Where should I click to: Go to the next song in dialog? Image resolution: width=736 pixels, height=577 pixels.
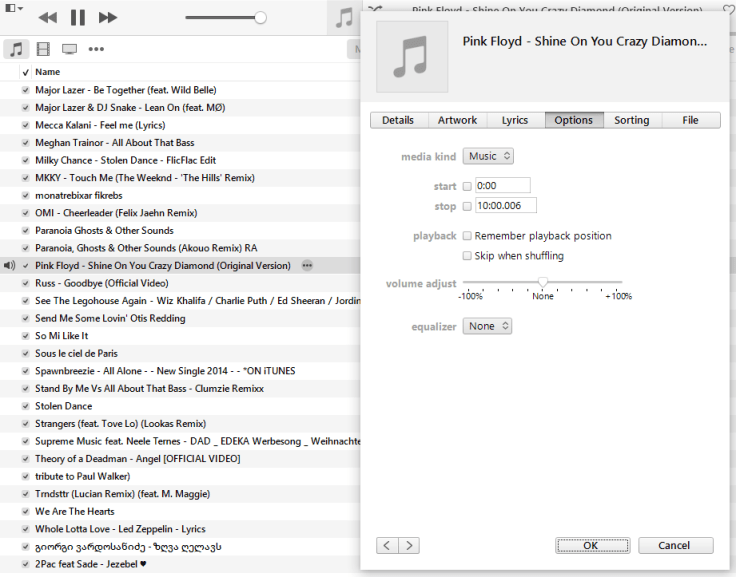click(x=408, y=545)
